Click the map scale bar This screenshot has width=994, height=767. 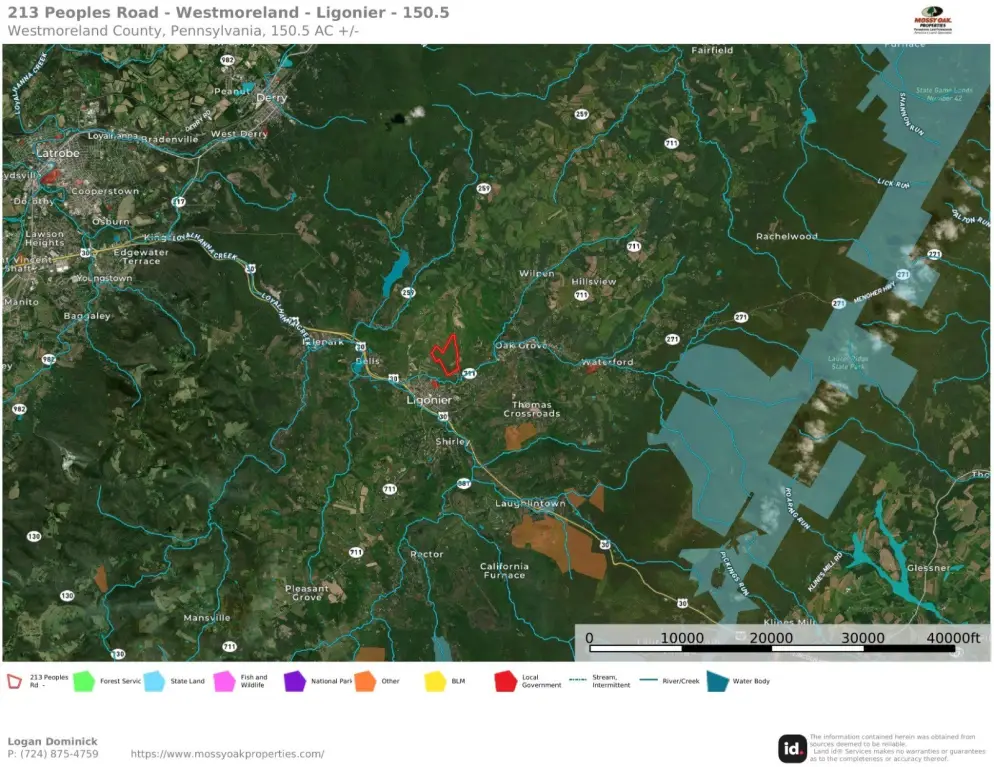pos(771,648)
